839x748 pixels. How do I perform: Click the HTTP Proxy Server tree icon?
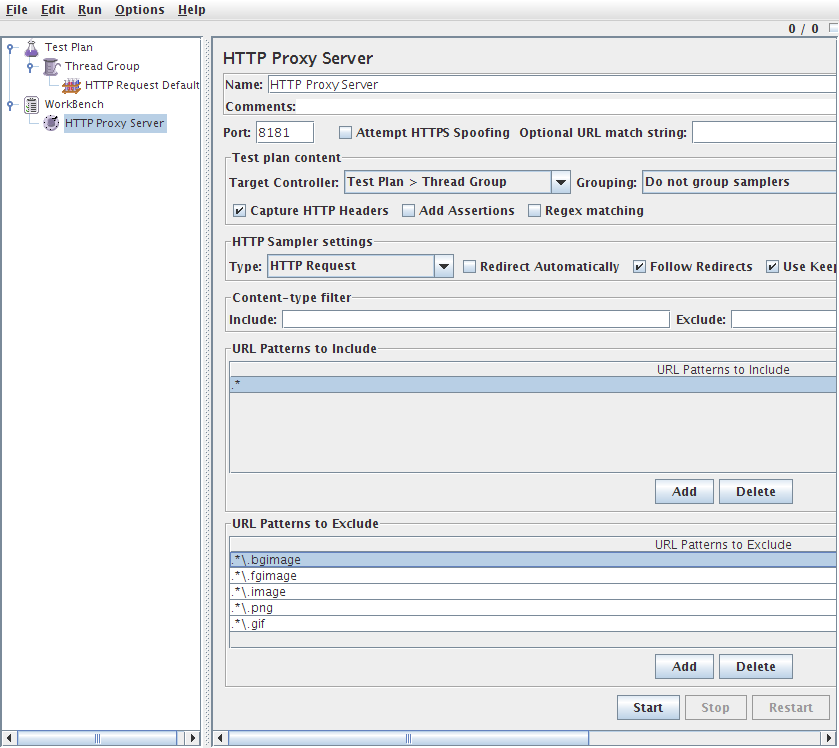pyautogui.click(x=51, y=123)
